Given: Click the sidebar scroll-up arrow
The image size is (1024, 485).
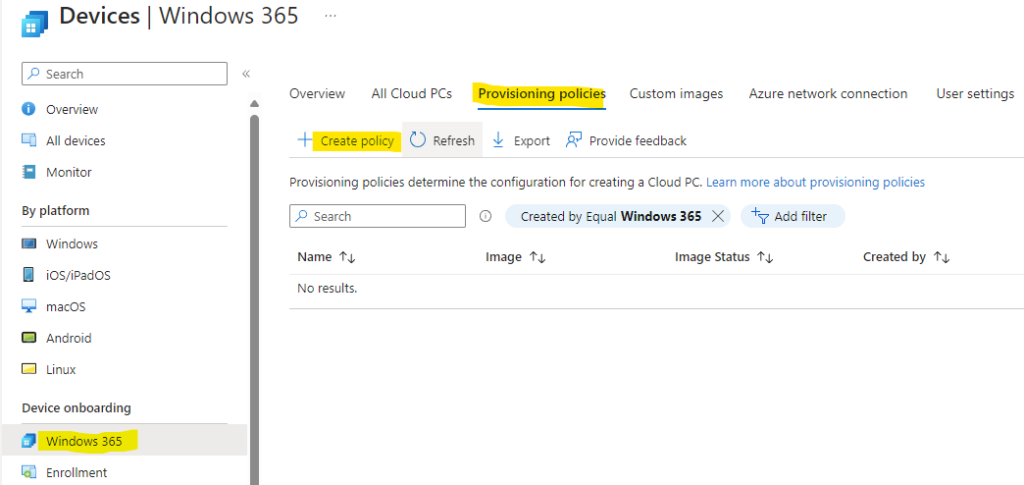Looking at the screenshot, I should (x=255, y=104).
